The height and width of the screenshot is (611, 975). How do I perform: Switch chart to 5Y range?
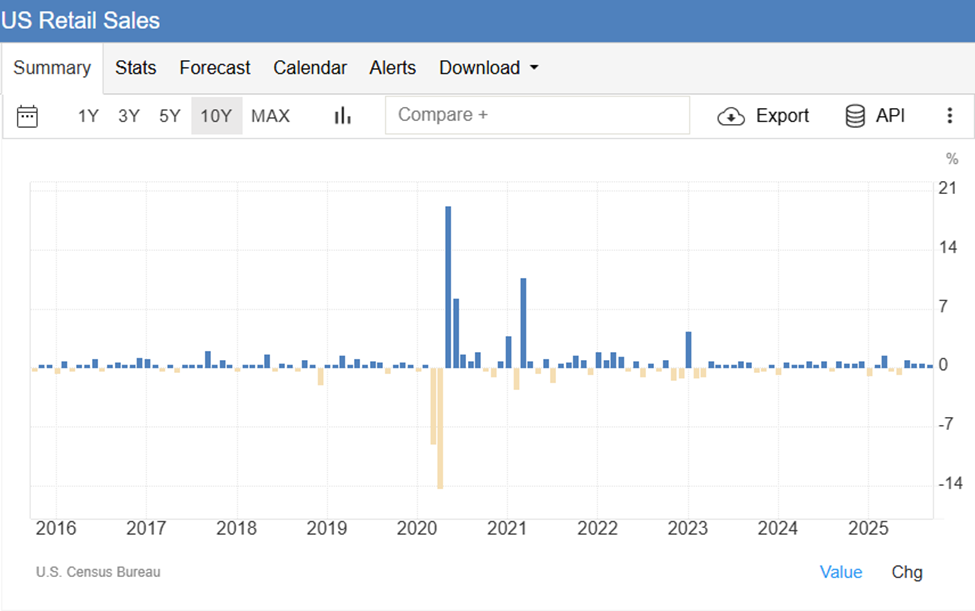(x=170, y=116)
